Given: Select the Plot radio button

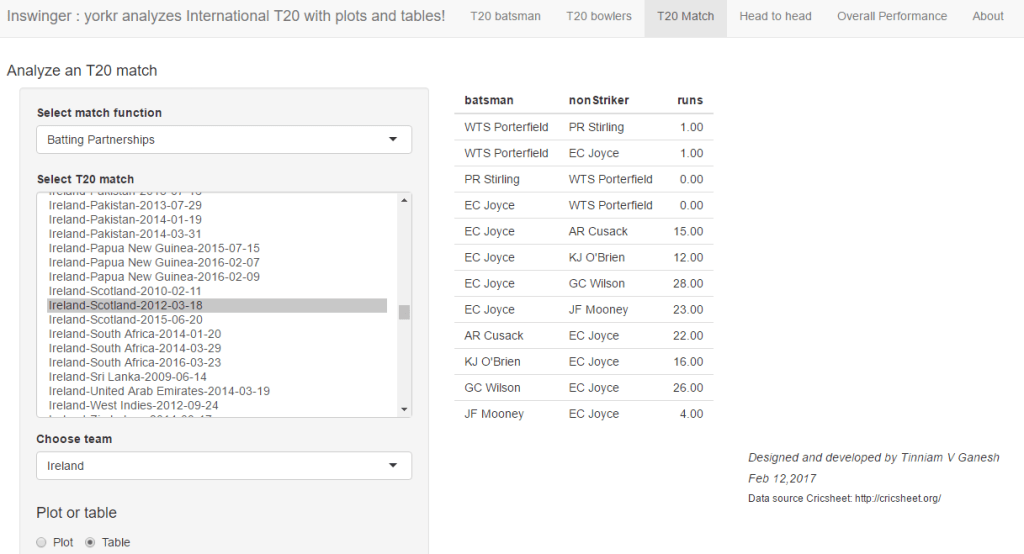Looking at the screenshot, I should tap(41, 542).
